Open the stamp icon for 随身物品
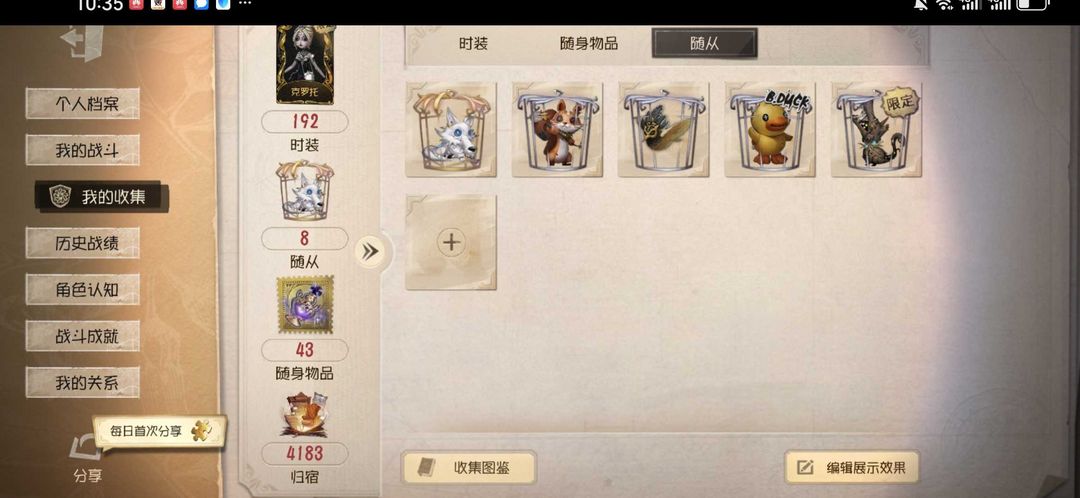This screenshot has height=498, width=1080. click(x=304, y=305)
